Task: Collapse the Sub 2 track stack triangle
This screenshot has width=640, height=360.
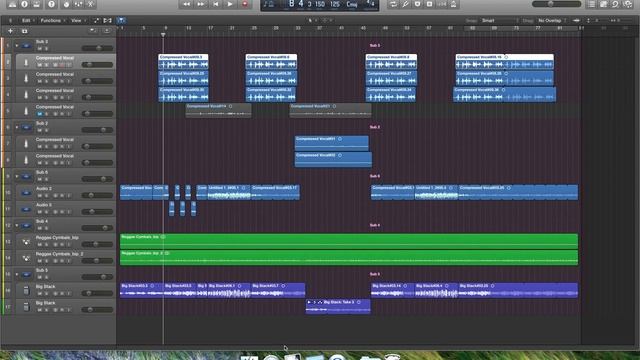Action: [x=17, y=127]
